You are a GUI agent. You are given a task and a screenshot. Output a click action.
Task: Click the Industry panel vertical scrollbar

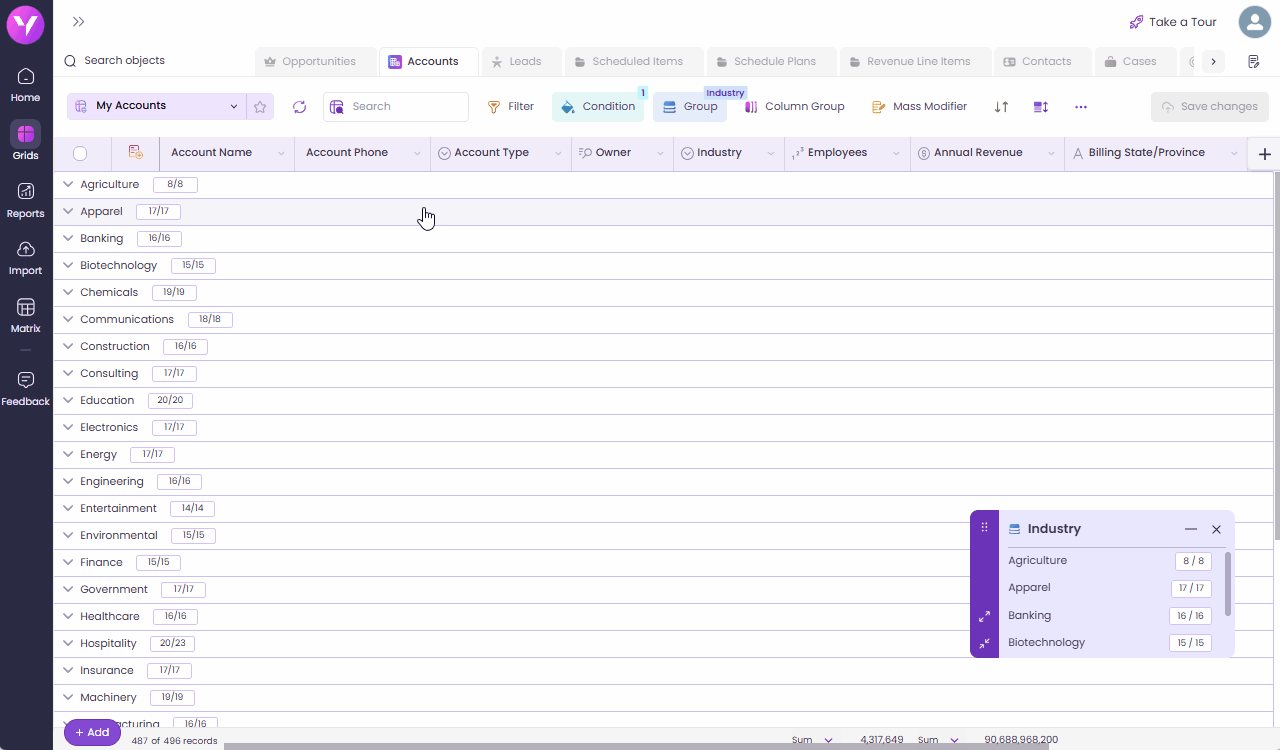point(1228,583)
